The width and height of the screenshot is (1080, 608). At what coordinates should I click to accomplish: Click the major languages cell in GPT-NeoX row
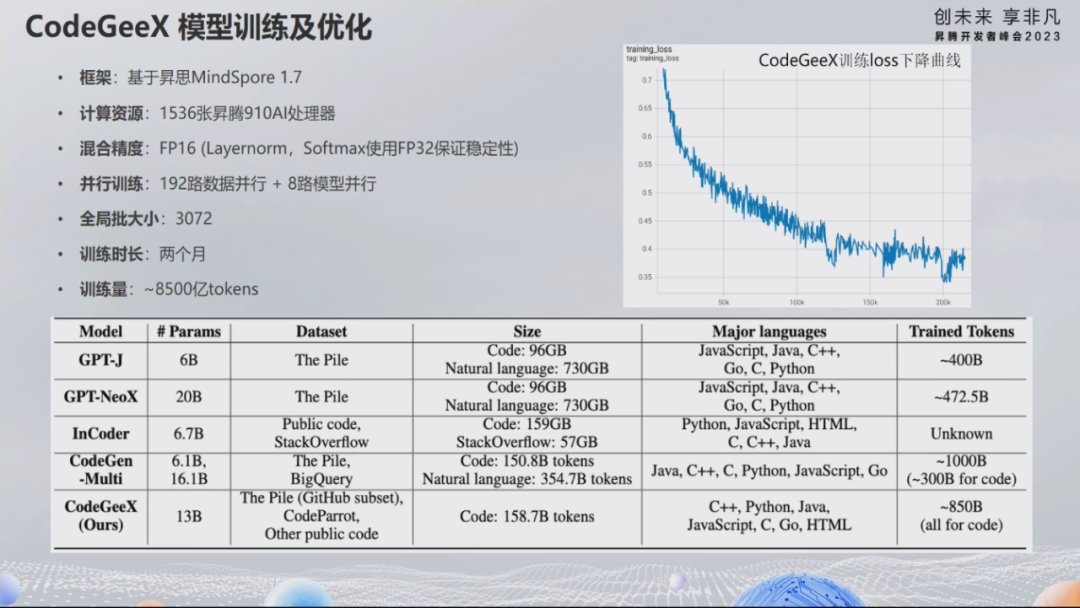coord(769,397)
